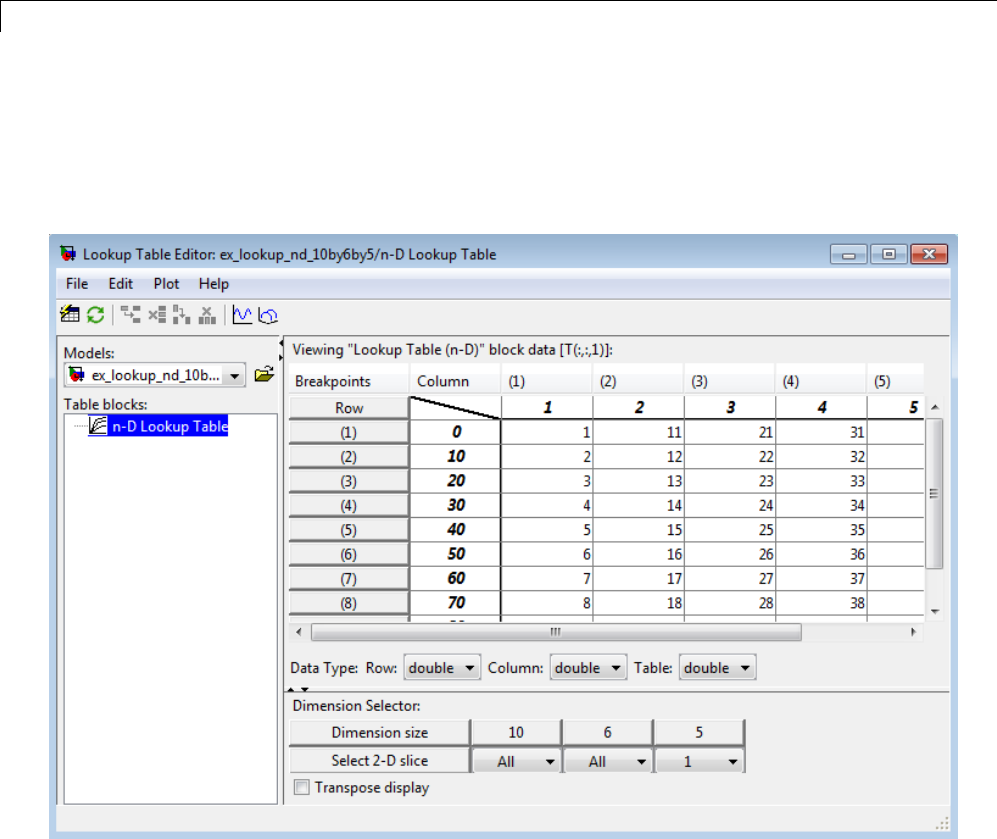Click the update block data toolbar icon
997x839 pixels.
69,315
